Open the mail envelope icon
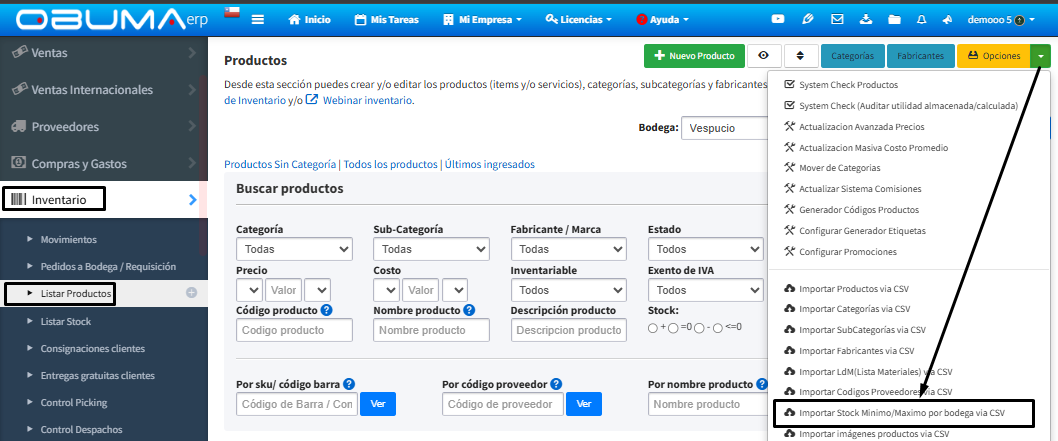 click(837, 20)
